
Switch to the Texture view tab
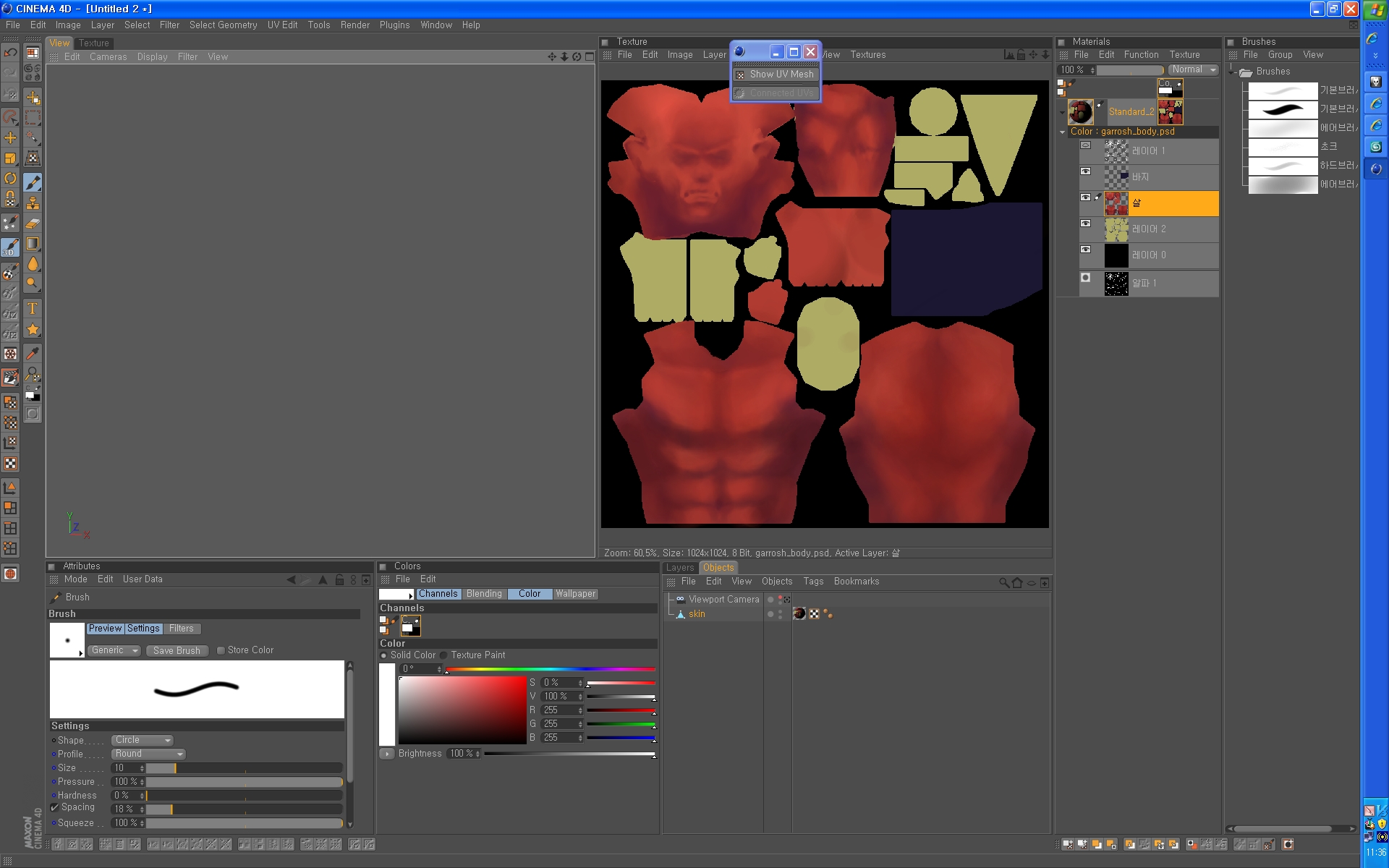[x=94, y=43]
